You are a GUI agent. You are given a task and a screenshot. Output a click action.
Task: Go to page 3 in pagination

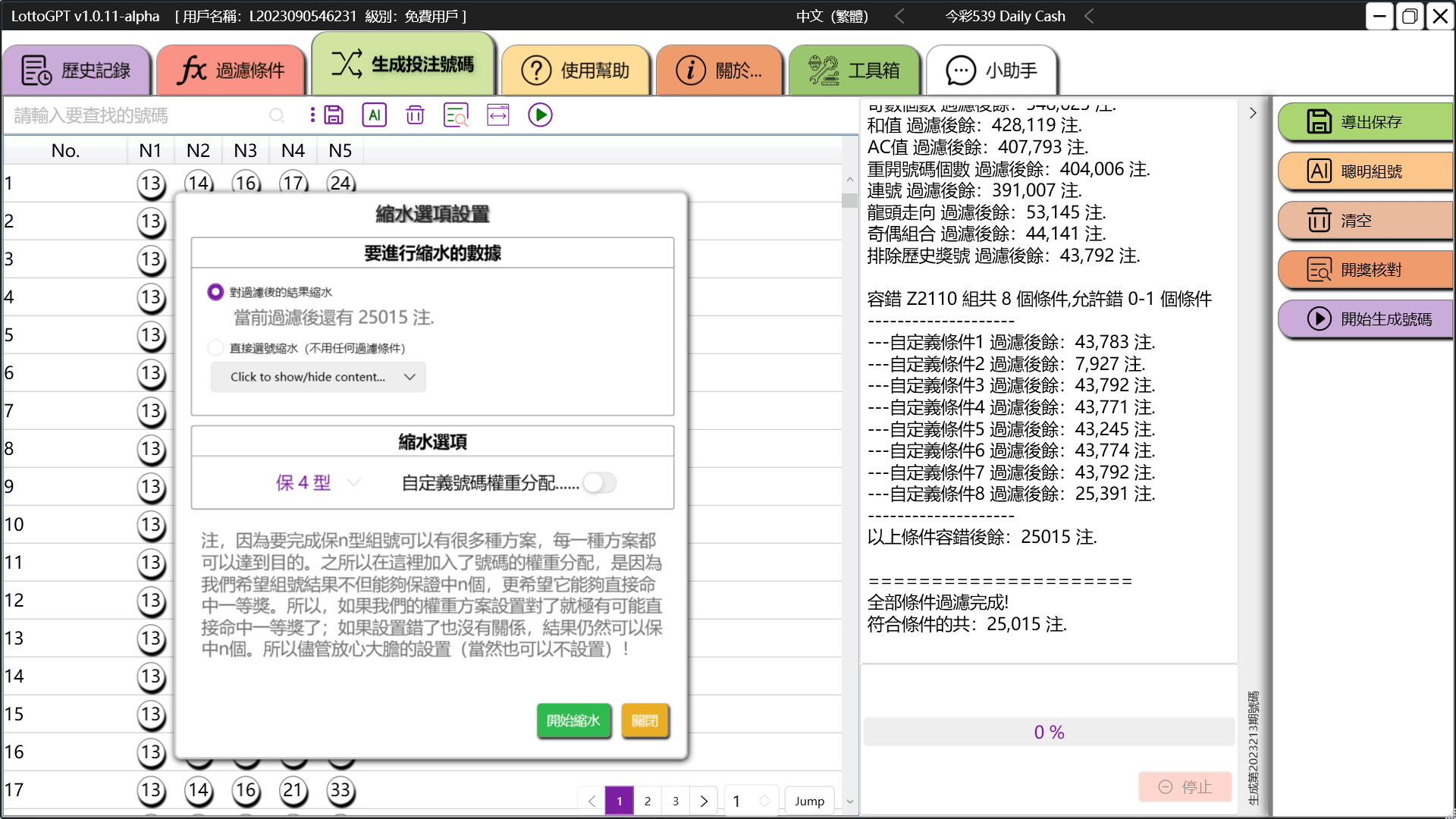coord(676,801)
